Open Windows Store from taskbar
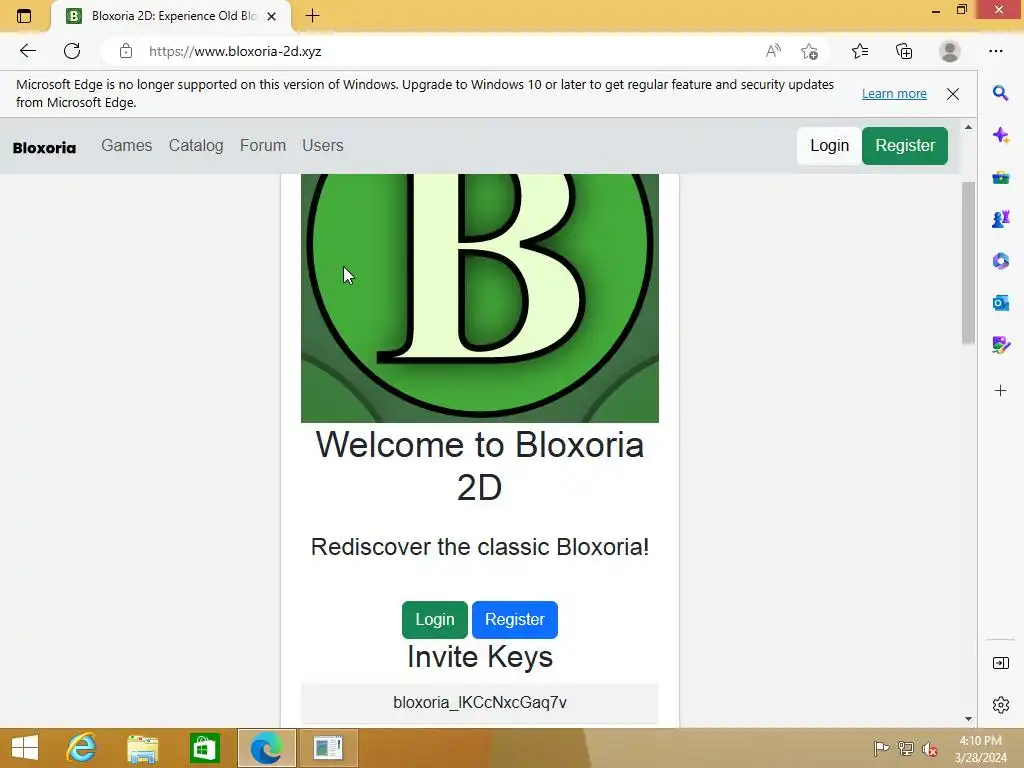Viewport: 1024px width, 768px height. (x=204, y=748)
